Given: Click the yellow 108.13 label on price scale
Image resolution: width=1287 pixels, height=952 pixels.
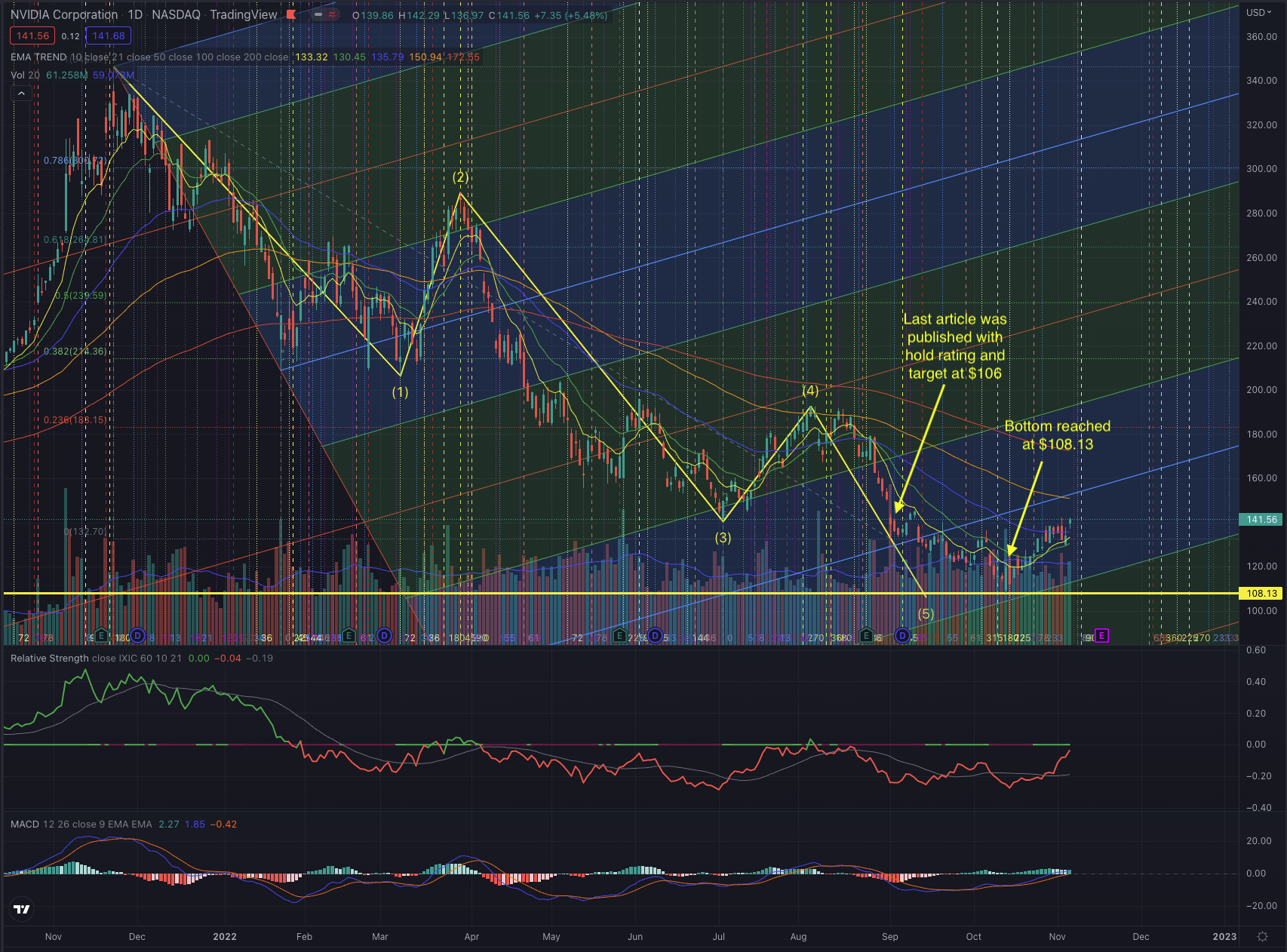Looking at the screenshot, I should (x=1261, y=593).
